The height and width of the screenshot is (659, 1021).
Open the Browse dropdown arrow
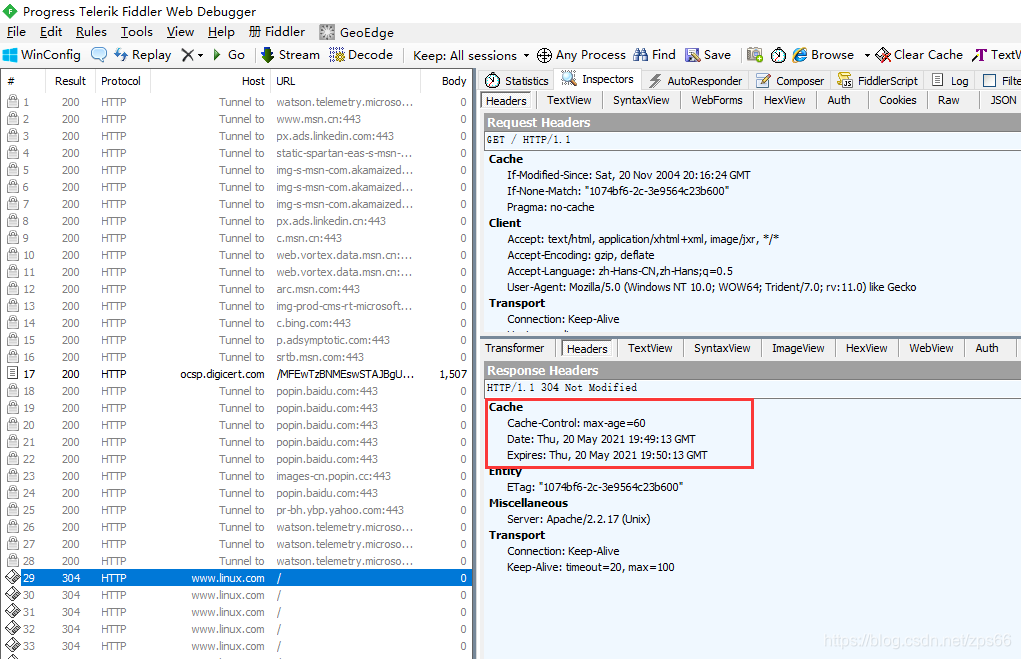(x=867, y=55)
